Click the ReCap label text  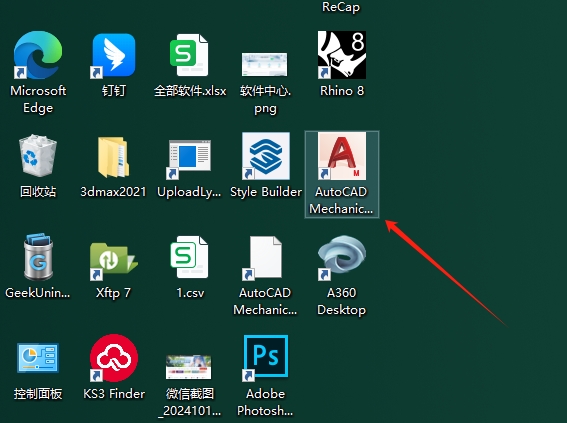pos(341,7)
